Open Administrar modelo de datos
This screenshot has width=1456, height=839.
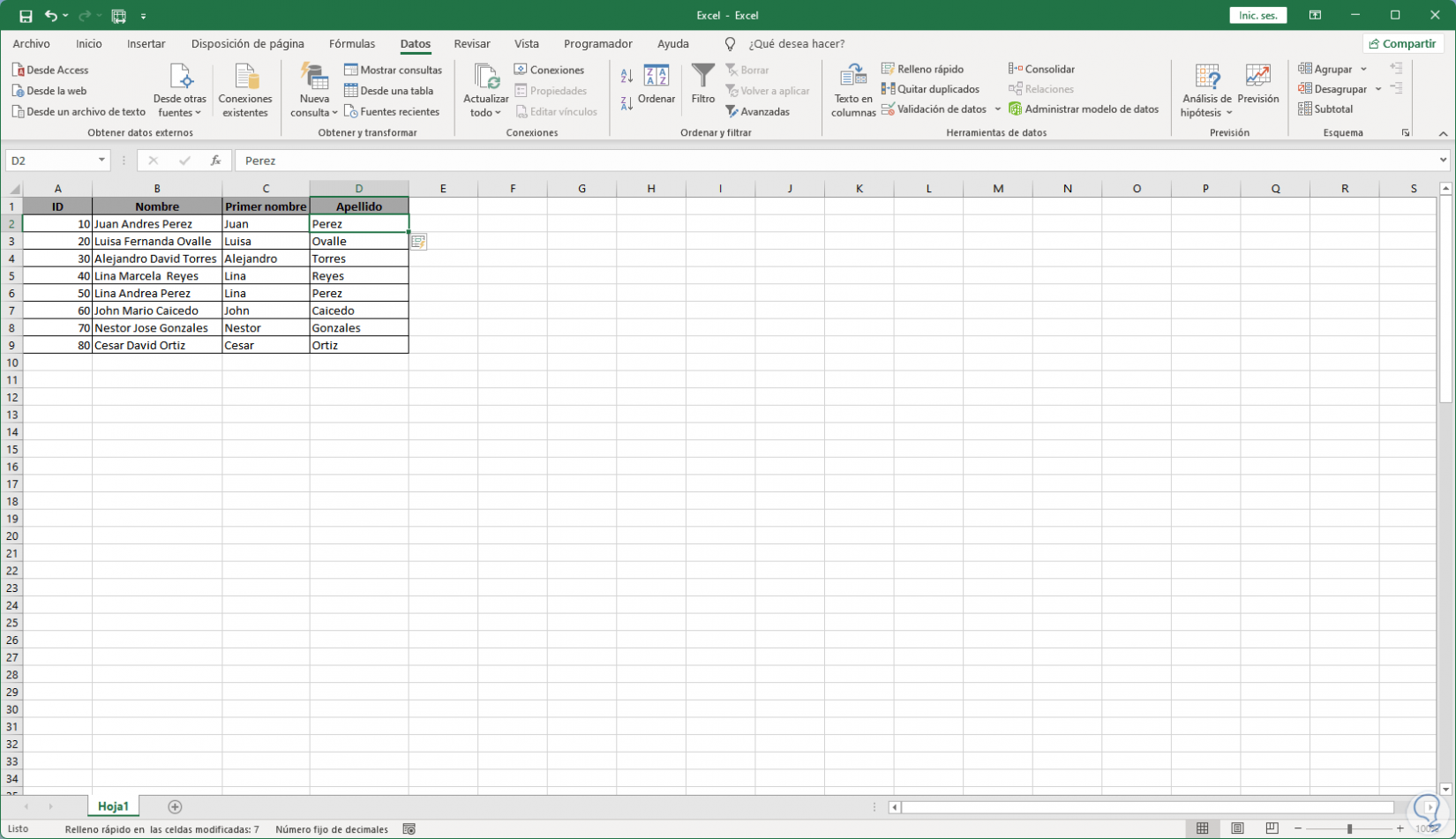click(x=1084, y=109)
